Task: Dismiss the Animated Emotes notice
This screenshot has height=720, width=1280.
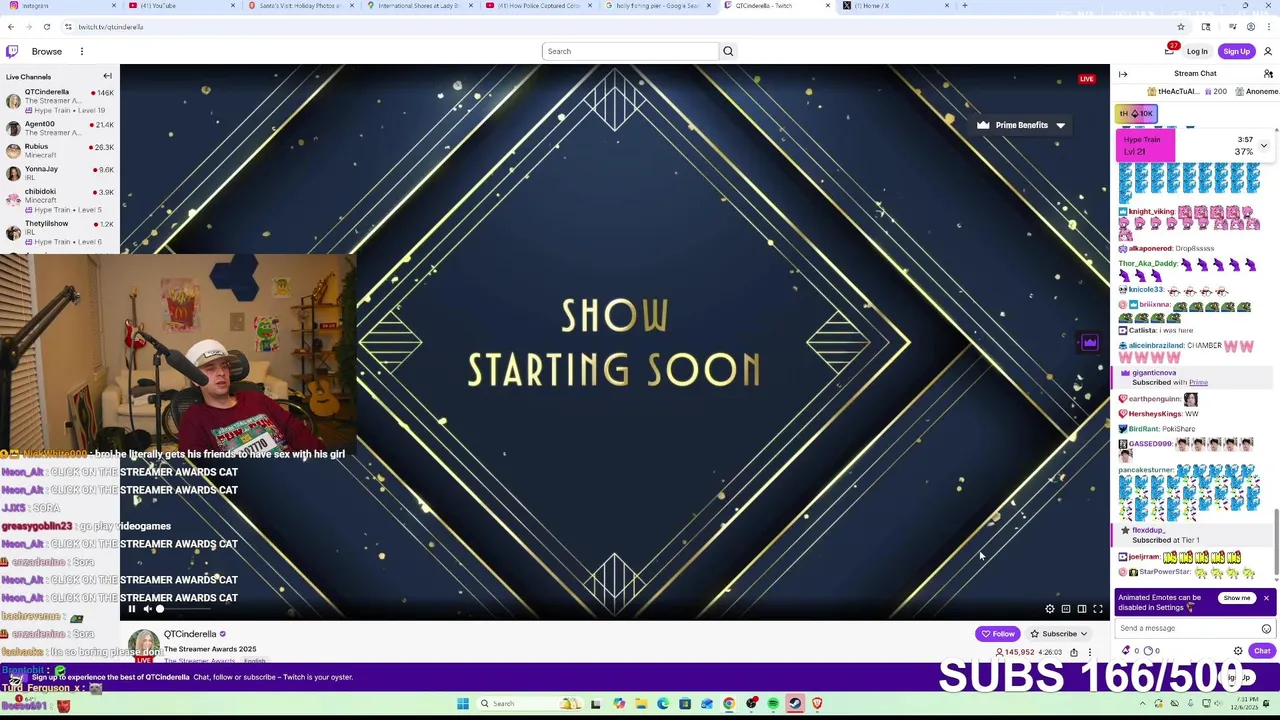Action: tap(1266, 598)
